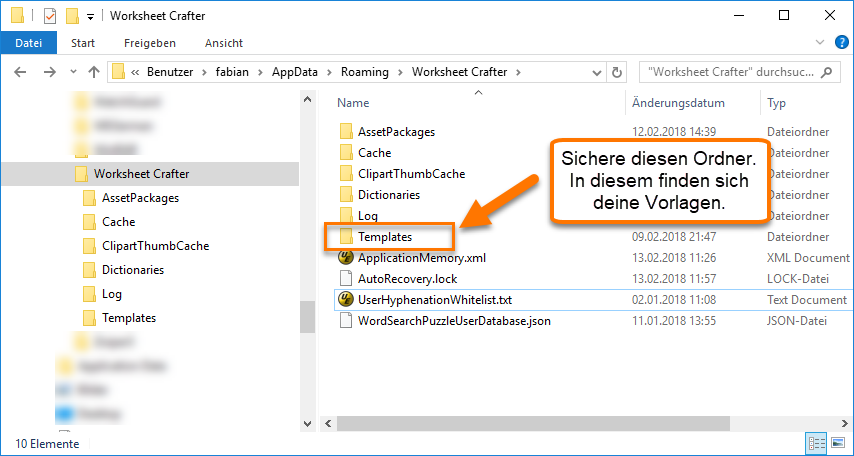Open the quick access toolbar dropdown
This screenshot has height=456, width=854.
[91, 17]
